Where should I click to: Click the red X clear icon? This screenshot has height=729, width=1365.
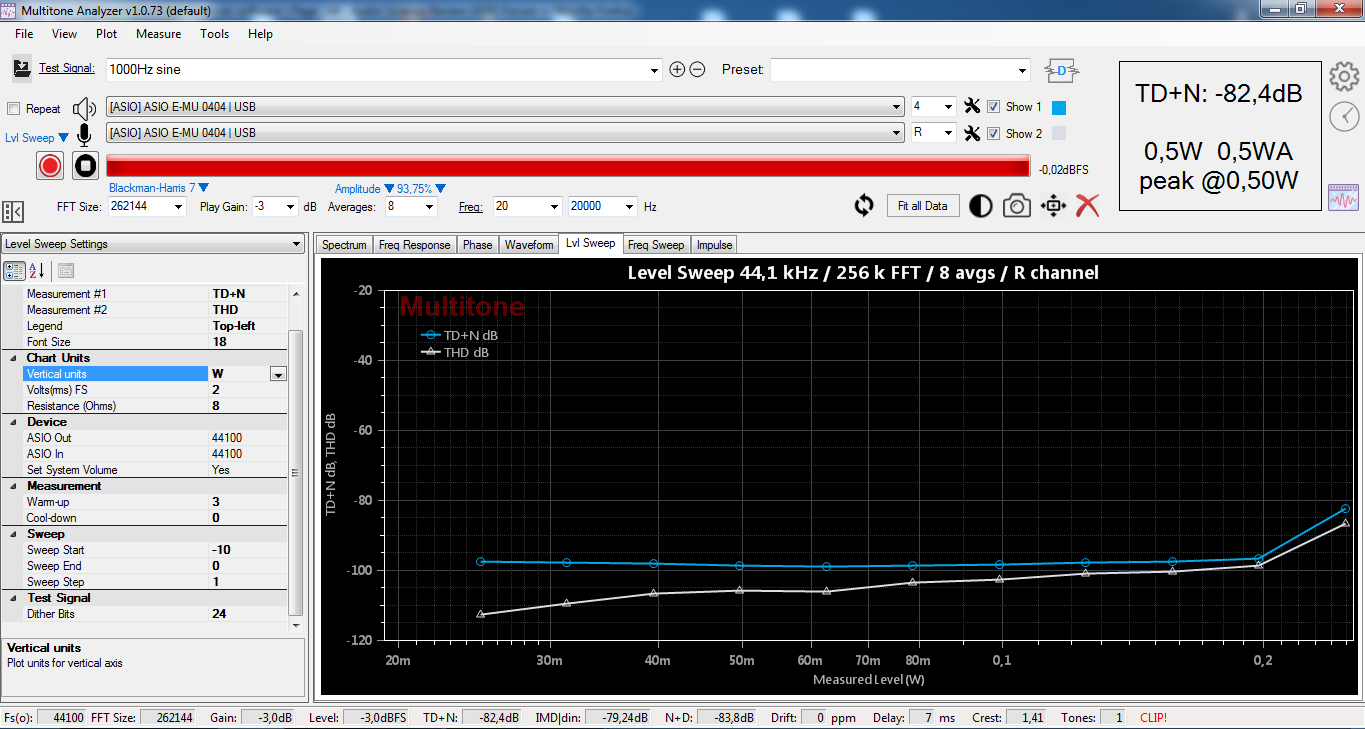[1088, 206]
